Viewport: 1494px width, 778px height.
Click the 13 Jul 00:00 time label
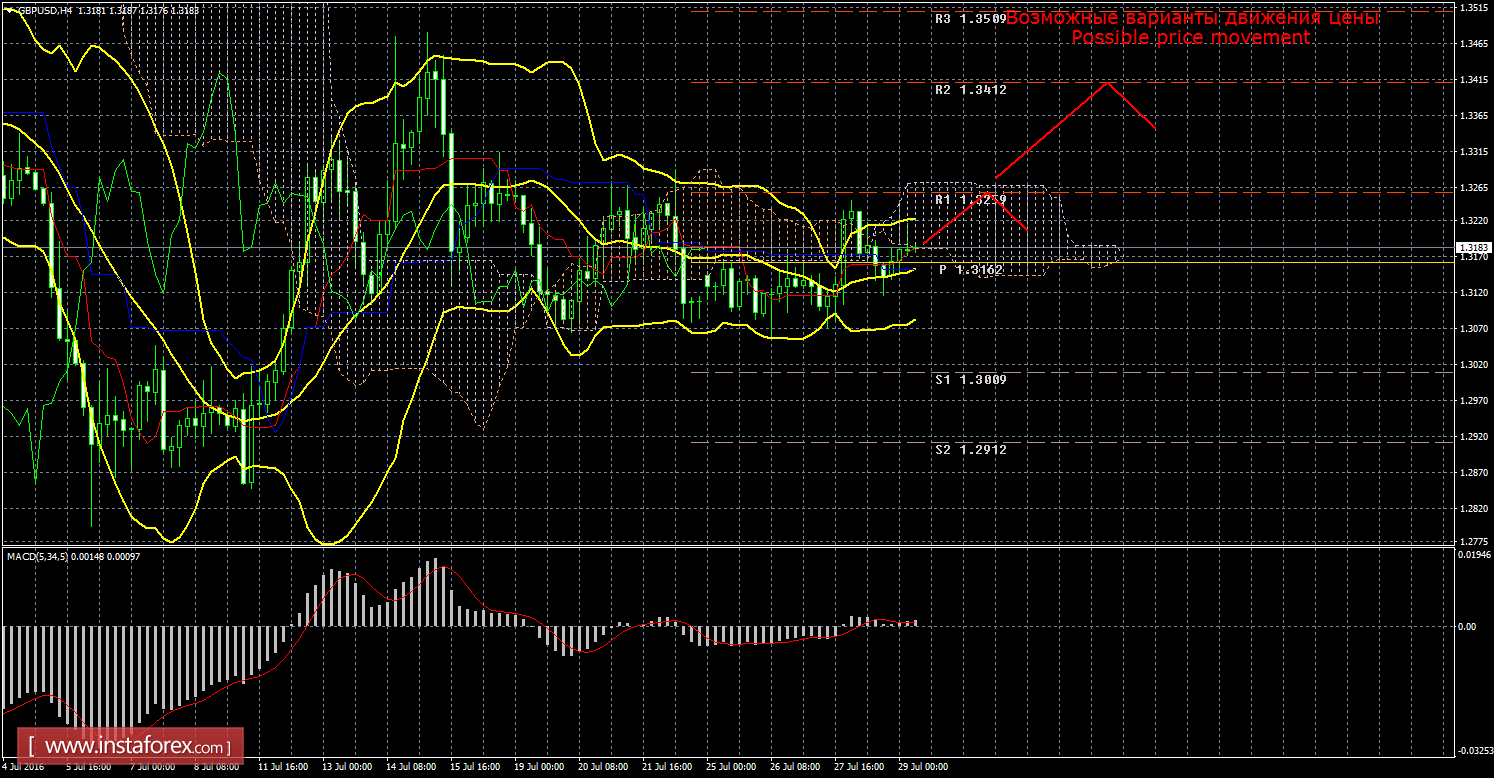pyautogui.click(x=347, y=768)
